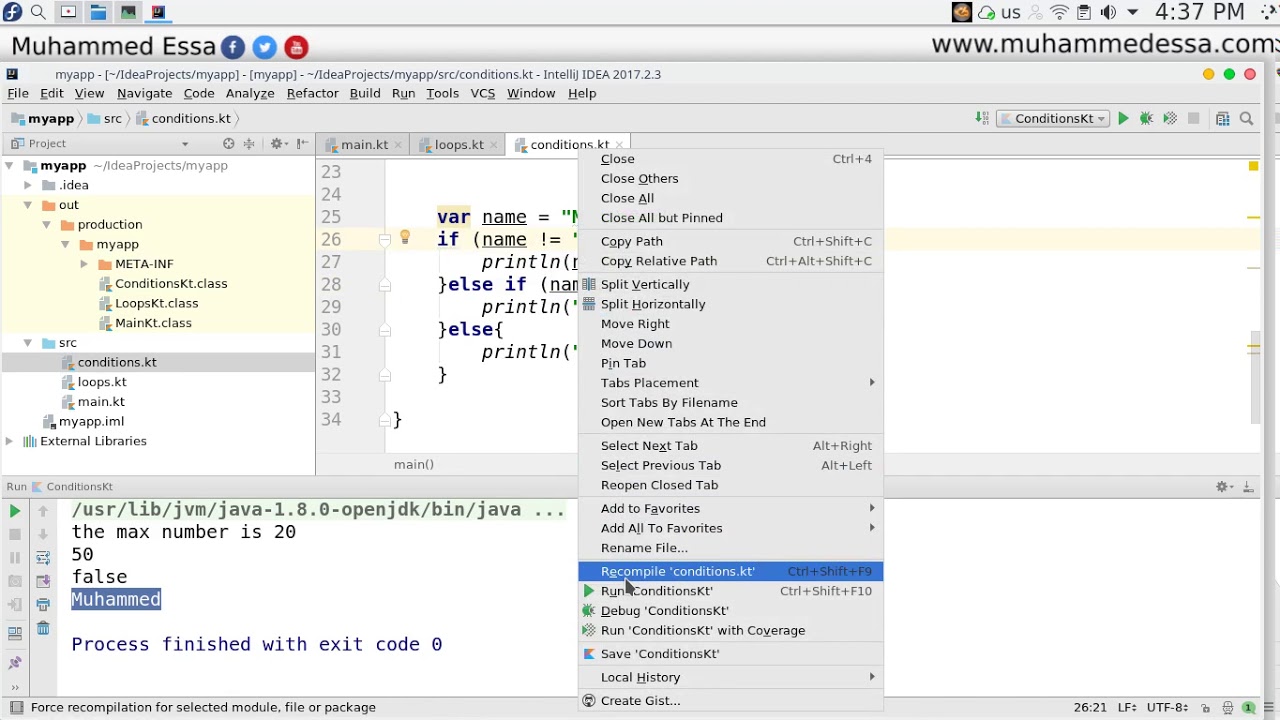Click the line separator LF status widget
This screenshot has height=720, width=1280.
(x=1125, y=707)
